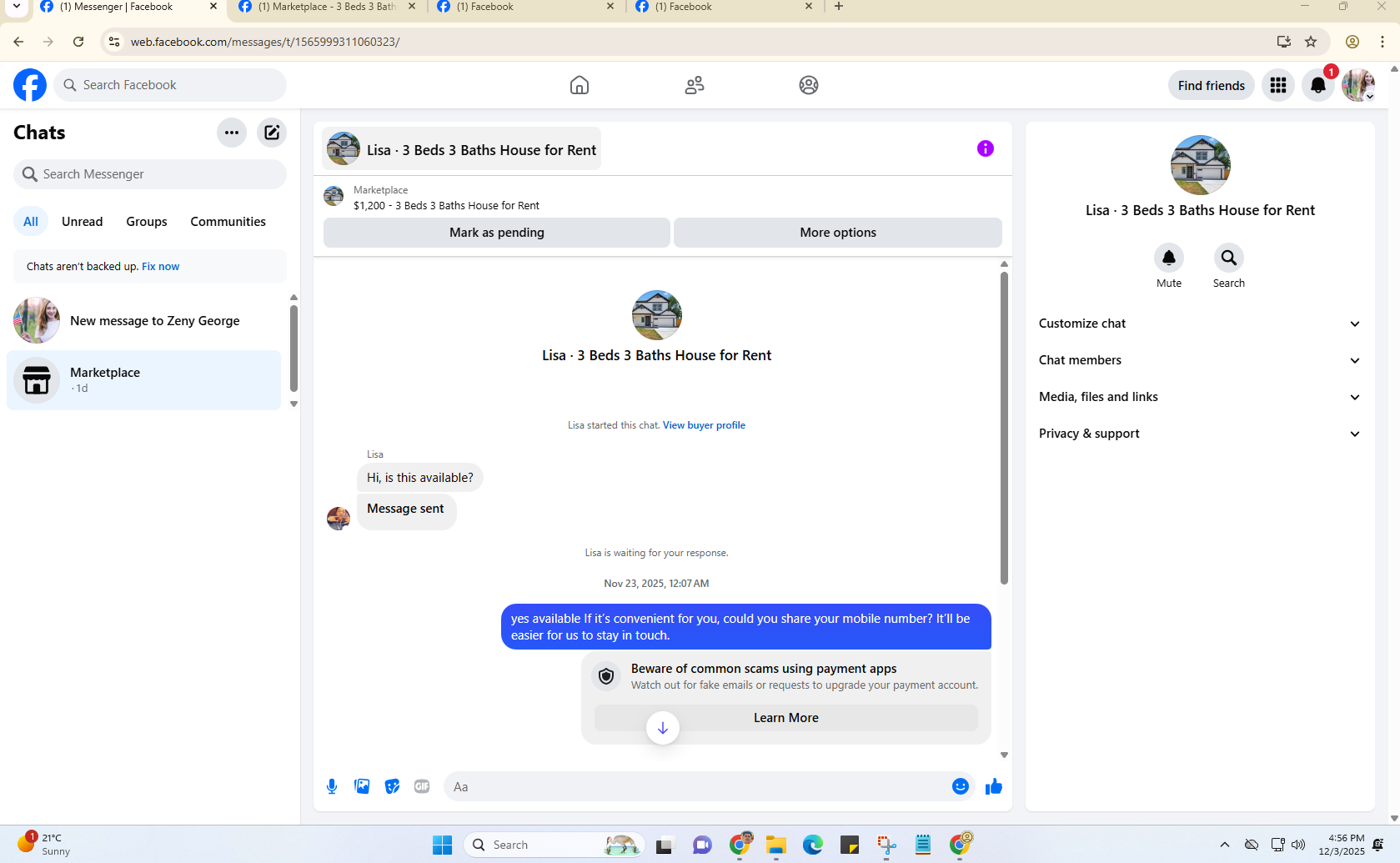Open the Home feed icon
Screen dimensions: 1400x863
click(580, 85)
